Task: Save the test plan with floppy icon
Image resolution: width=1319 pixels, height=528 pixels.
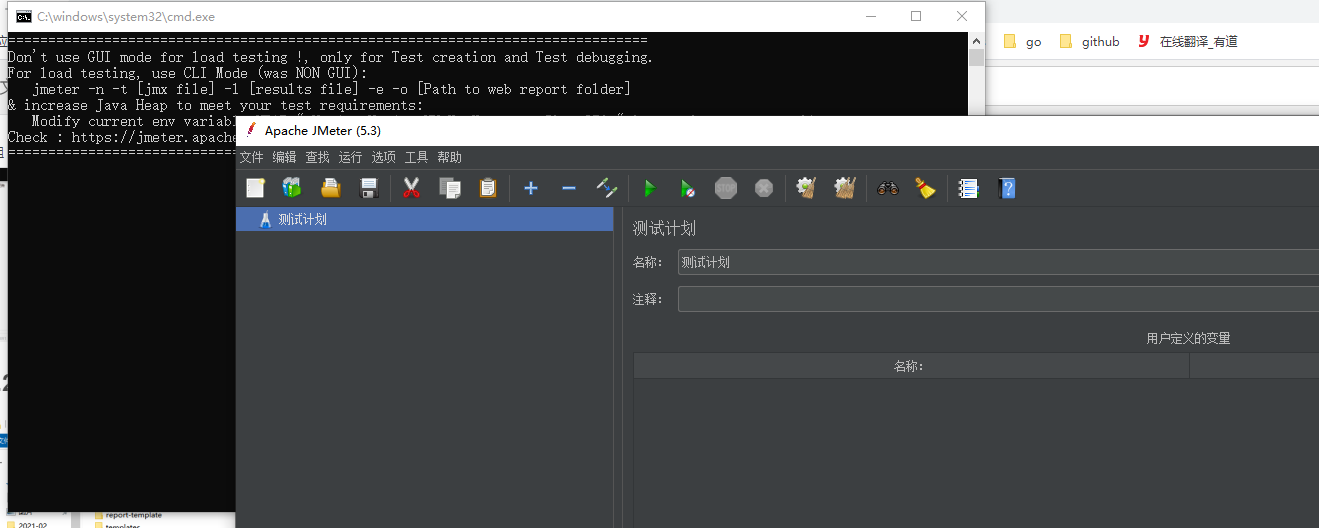Action: coord(368,188)
